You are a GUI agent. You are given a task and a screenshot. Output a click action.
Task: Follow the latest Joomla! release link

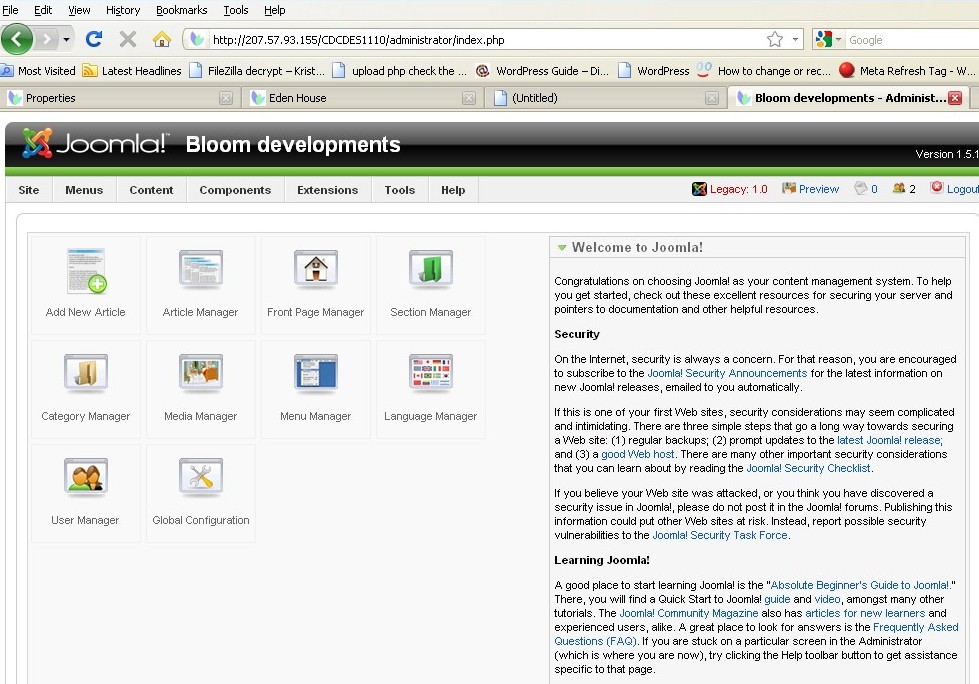890,440
